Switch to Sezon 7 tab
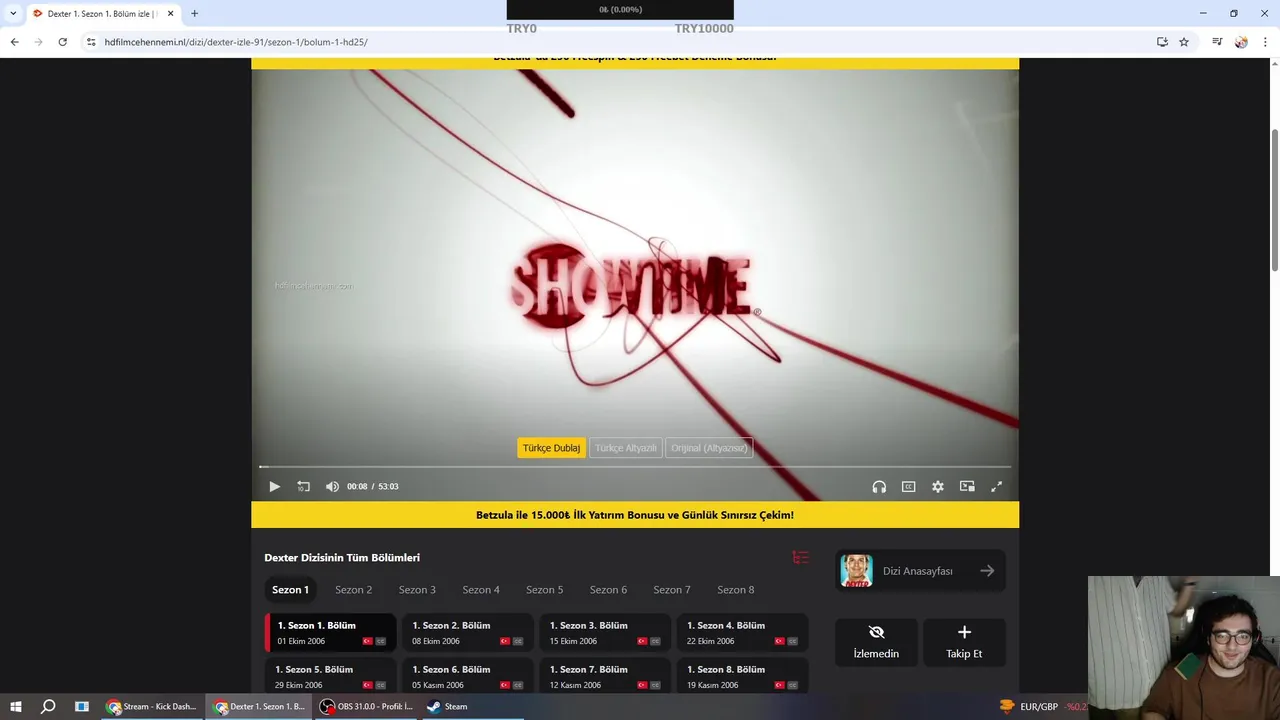 (672, 590)
